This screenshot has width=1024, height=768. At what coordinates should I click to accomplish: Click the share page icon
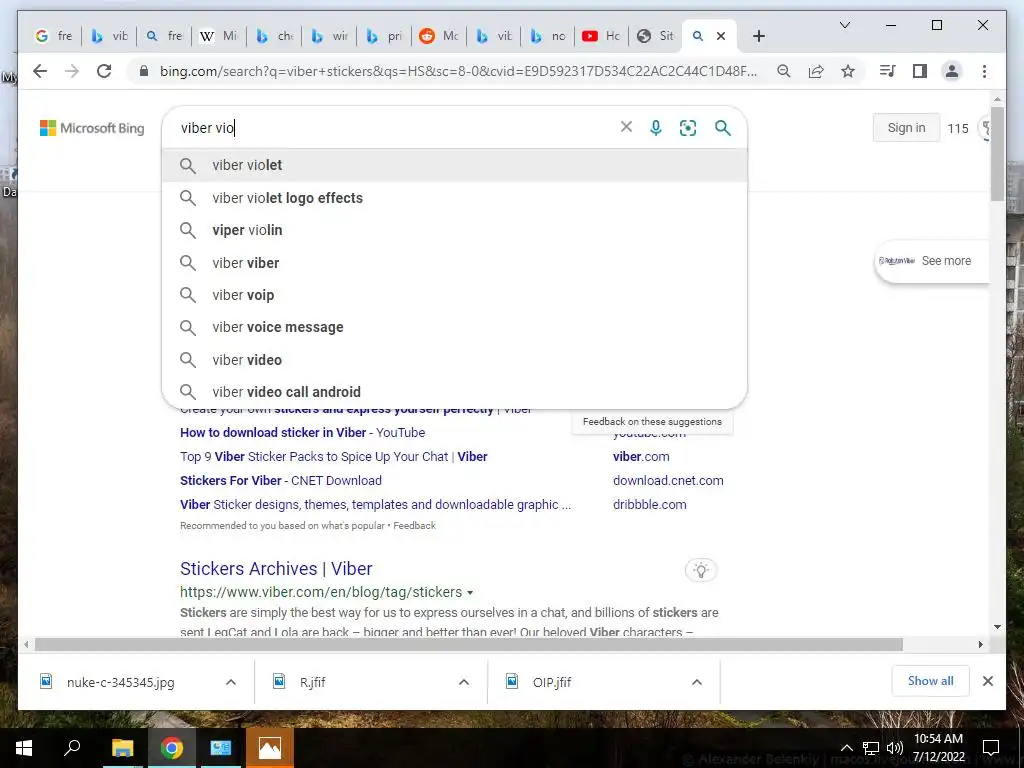click(x=816, y=71)
